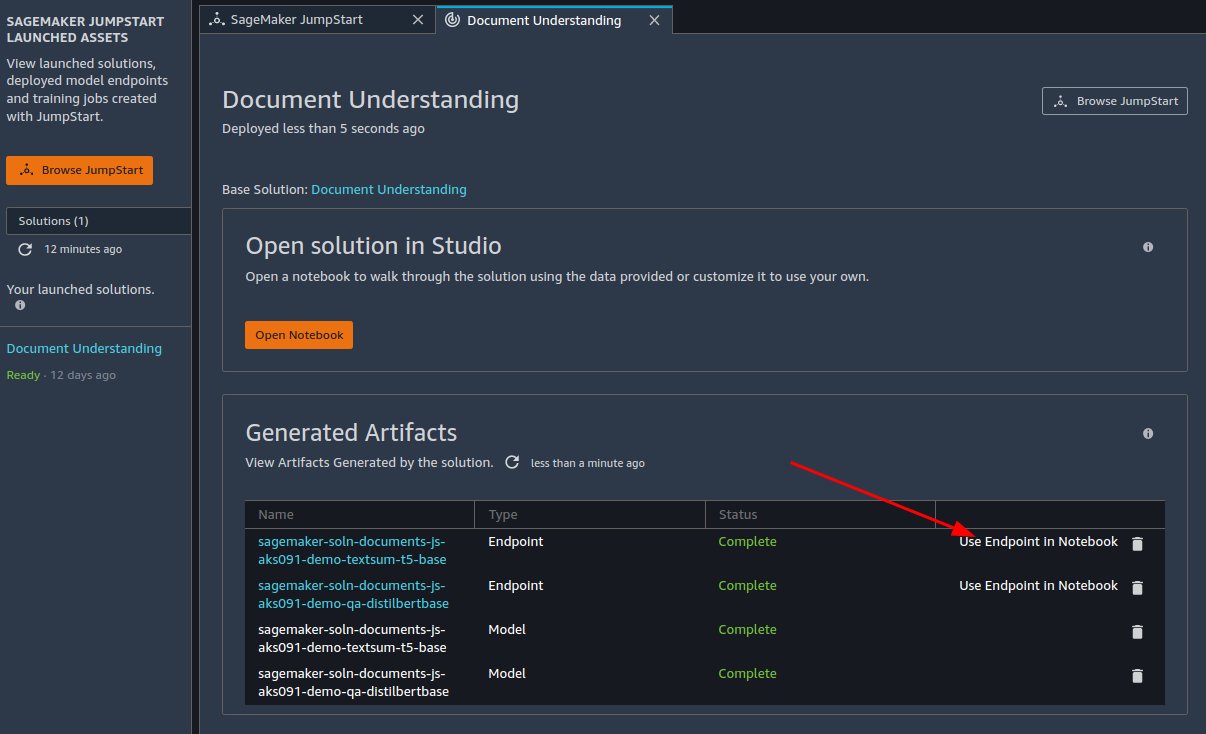Open the textsum-t5-base endpoint link

point(352,550)
